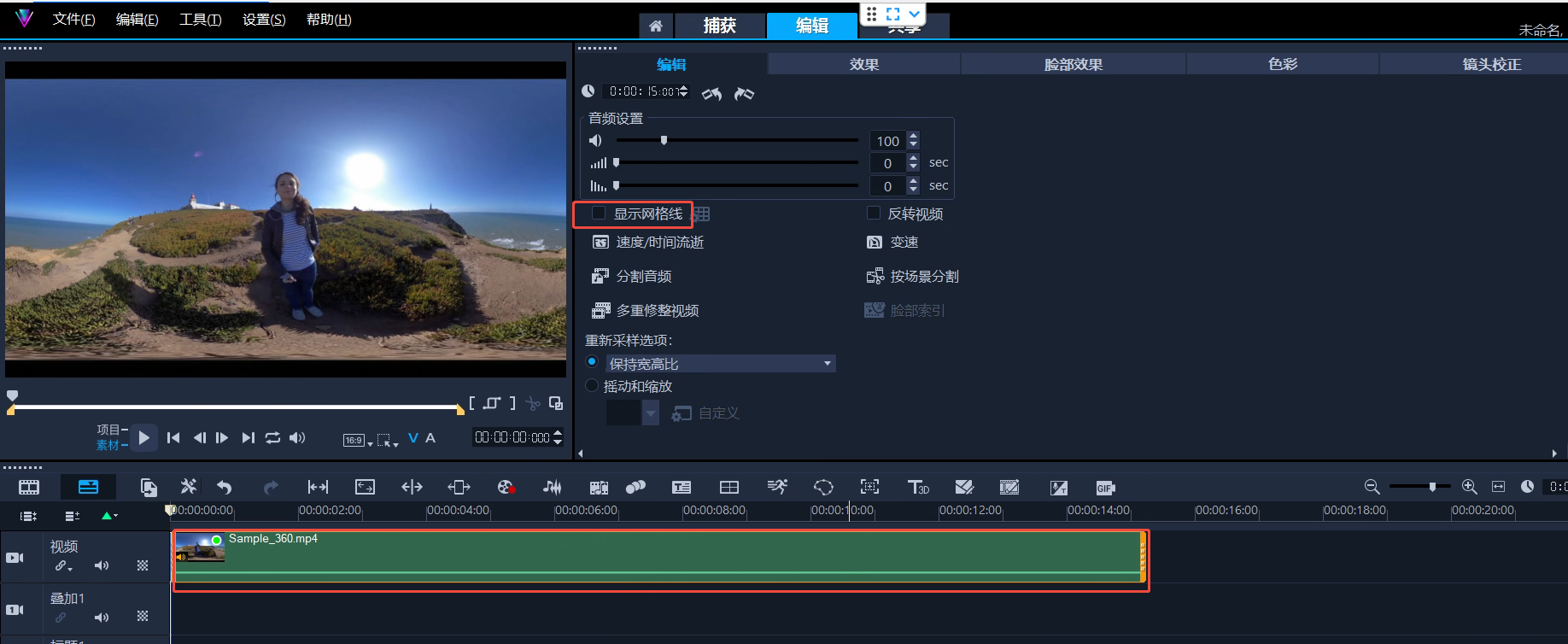Adjust the timeline zoom slider
1568x644 pixels.
(x=1432, y=486)
